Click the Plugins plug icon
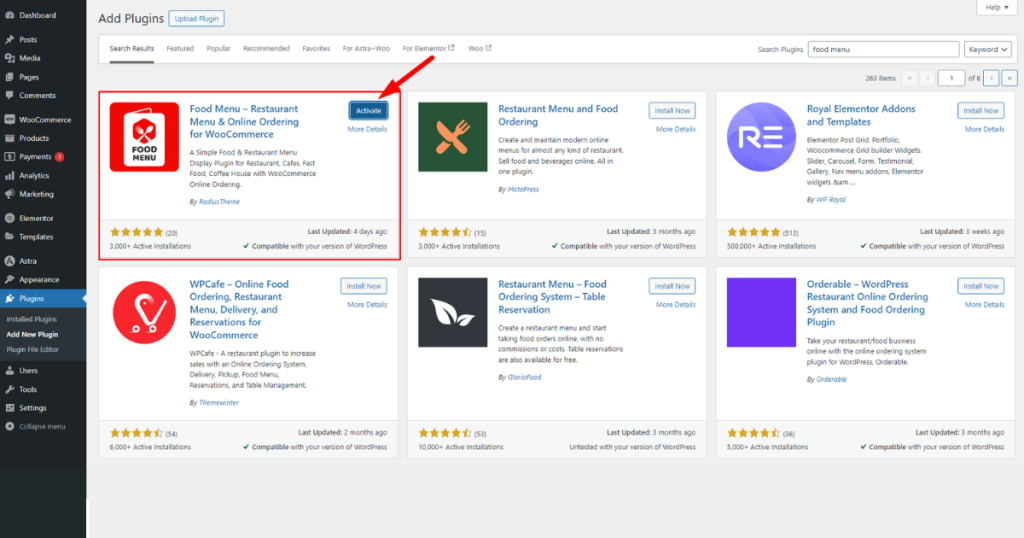Viewport: 1024px width, 538px height. (9, 298)
